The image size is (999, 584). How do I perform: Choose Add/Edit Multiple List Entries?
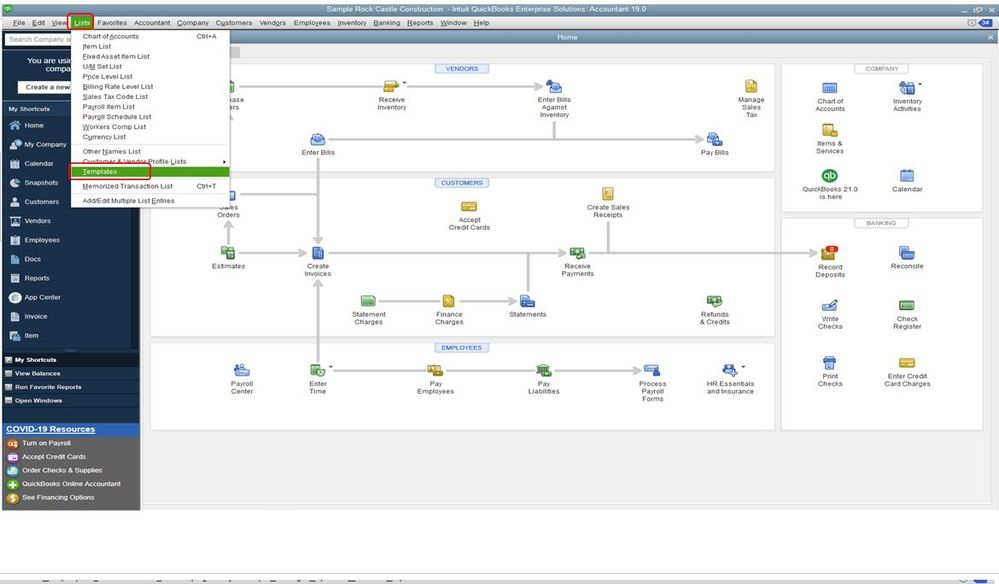coord(150,201)
